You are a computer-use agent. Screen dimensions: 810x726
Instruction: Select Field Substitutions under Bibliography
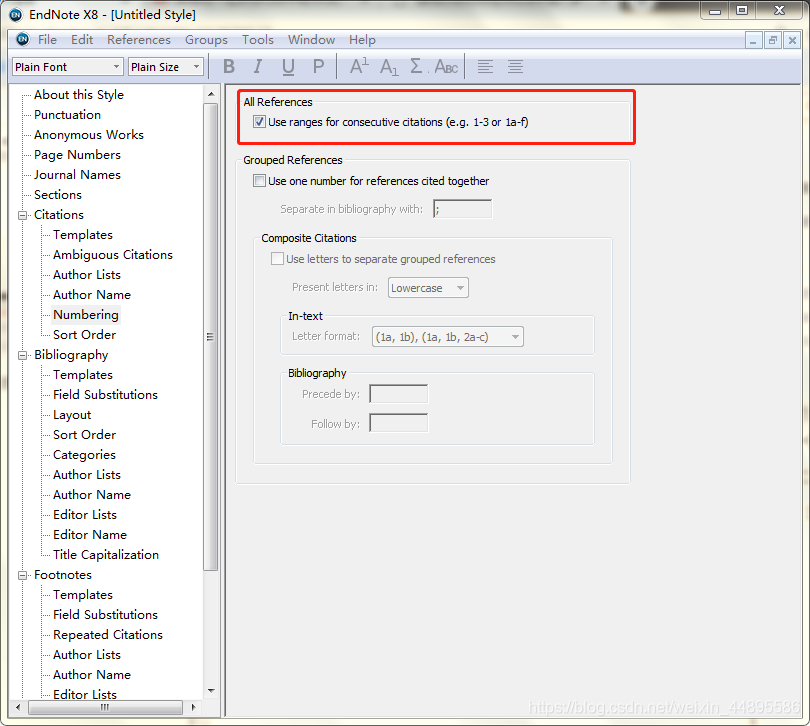click(105, 395)
